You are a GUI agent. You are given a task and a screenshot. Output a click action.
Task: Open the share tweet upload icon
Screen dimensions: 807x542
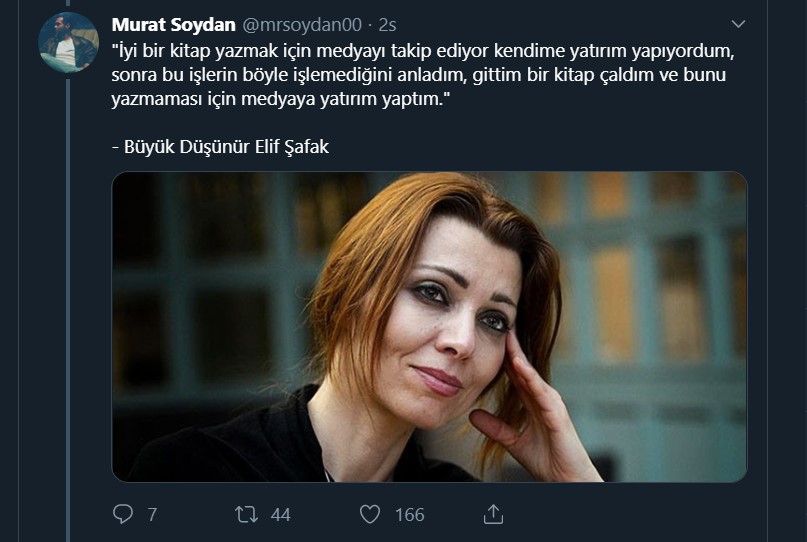pos(493,514)
